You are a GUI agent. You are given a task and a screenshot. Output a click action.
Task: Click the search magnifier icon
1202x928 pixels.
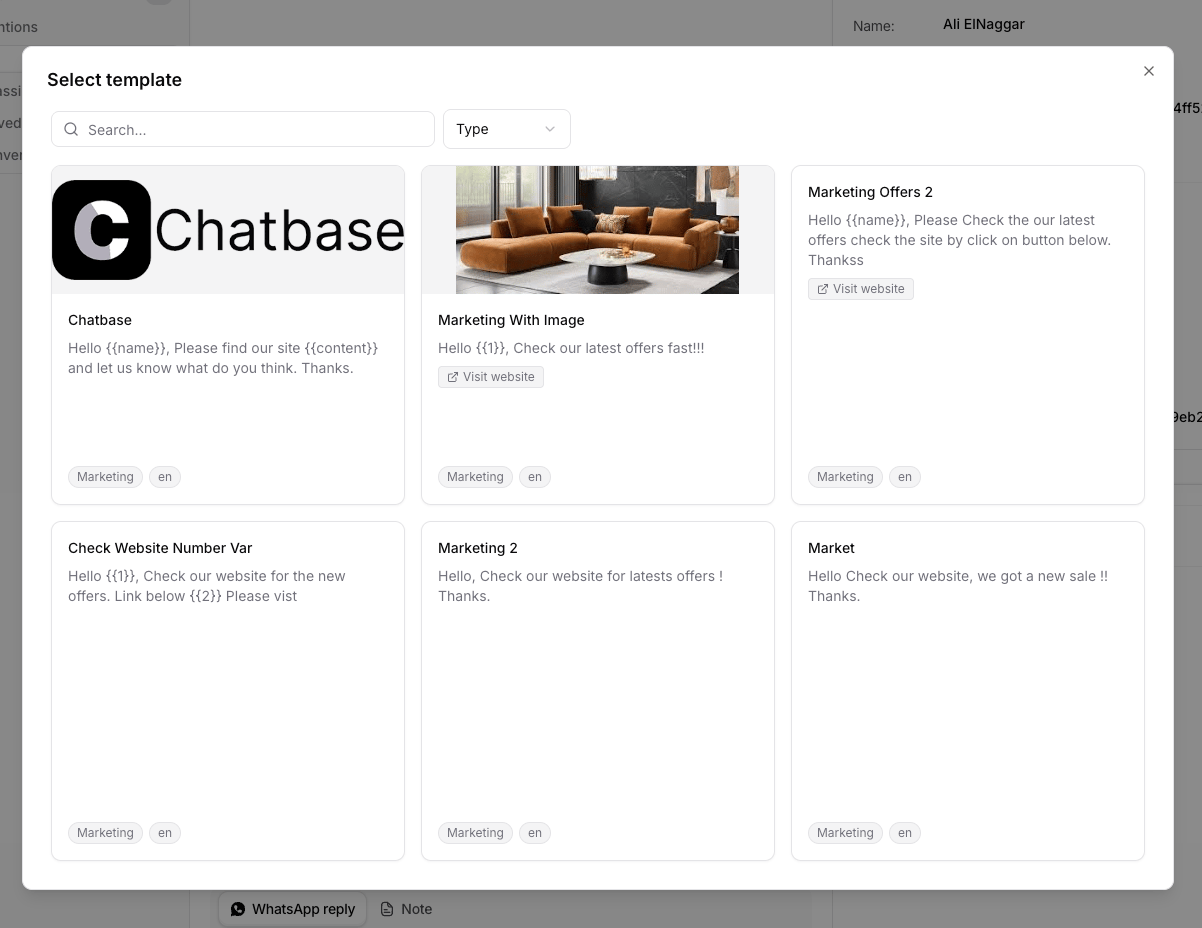coord(71,129)
